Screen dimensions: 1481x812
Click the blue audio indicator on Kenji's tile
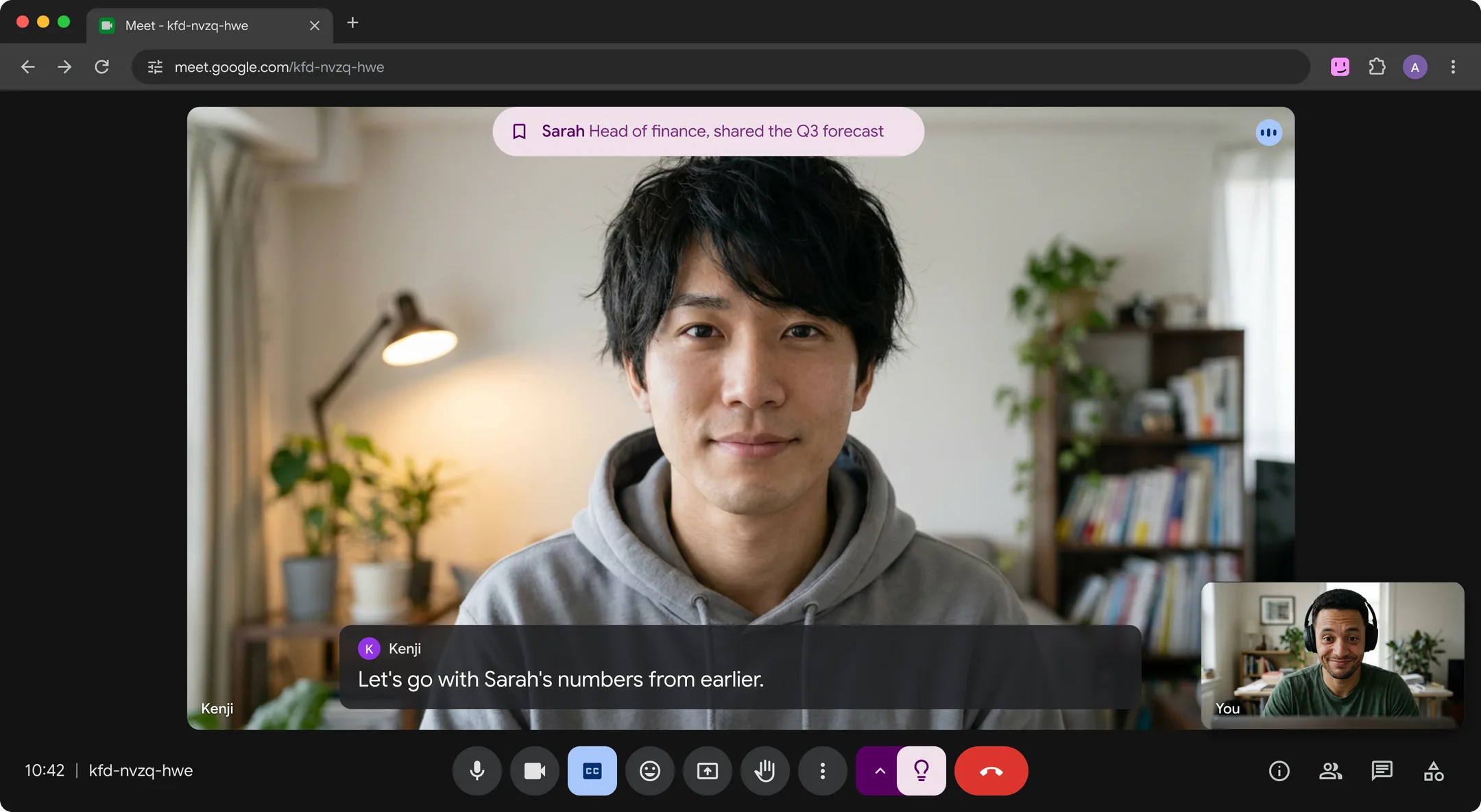(x=1268, y=132)
